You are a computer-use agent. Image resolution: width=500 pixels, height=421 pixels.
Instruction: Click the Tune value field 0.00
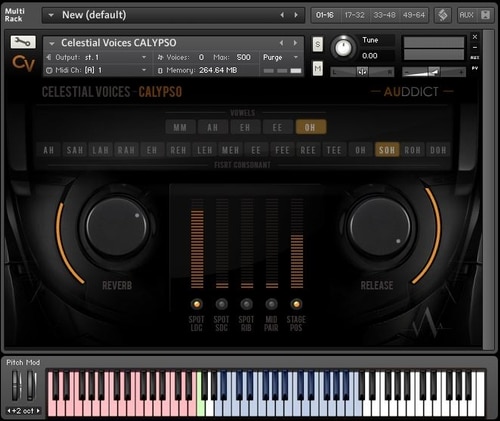tap(370, 56)
